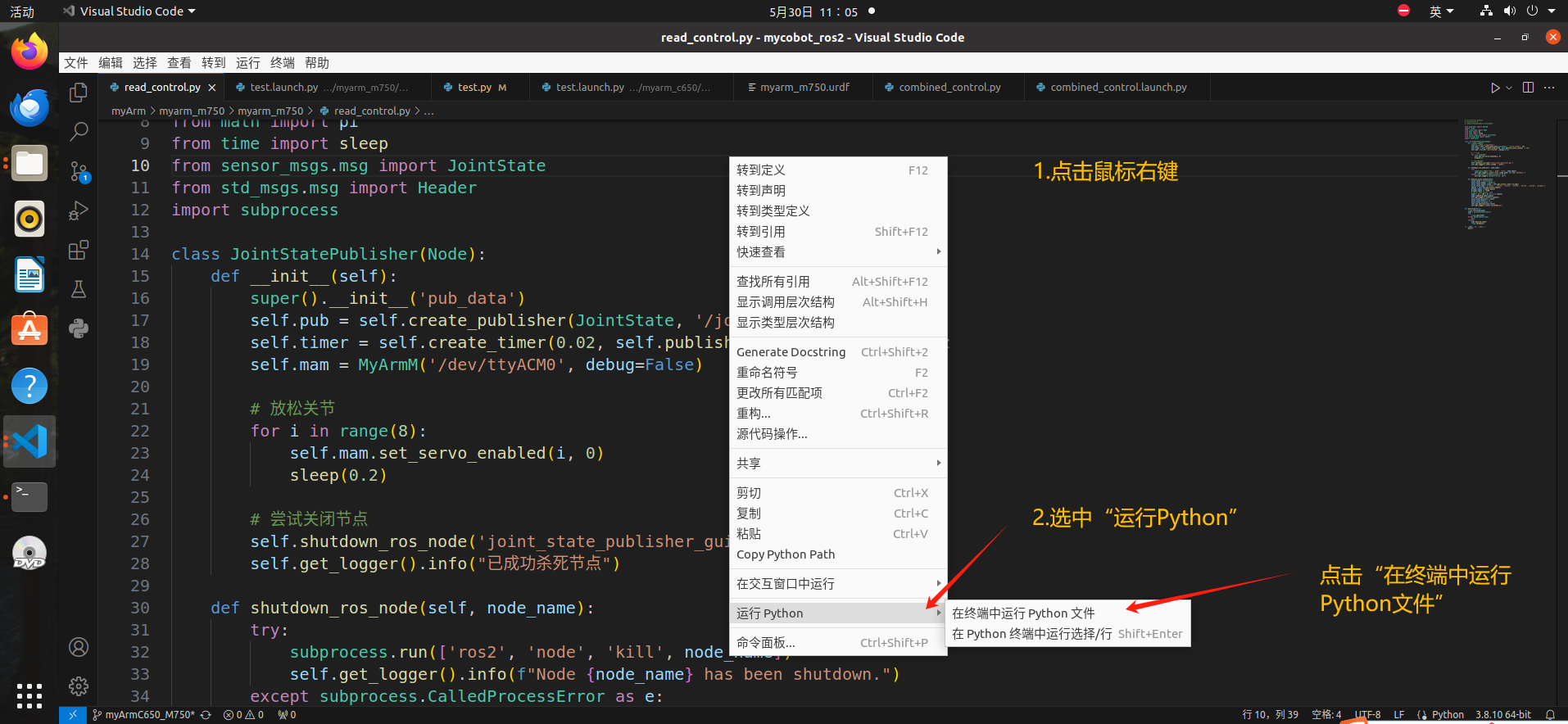Open the editor More Actions ellipsis
This screenshot has height=724, width=1568.
pyautogui.click(x=1549, y=88)
